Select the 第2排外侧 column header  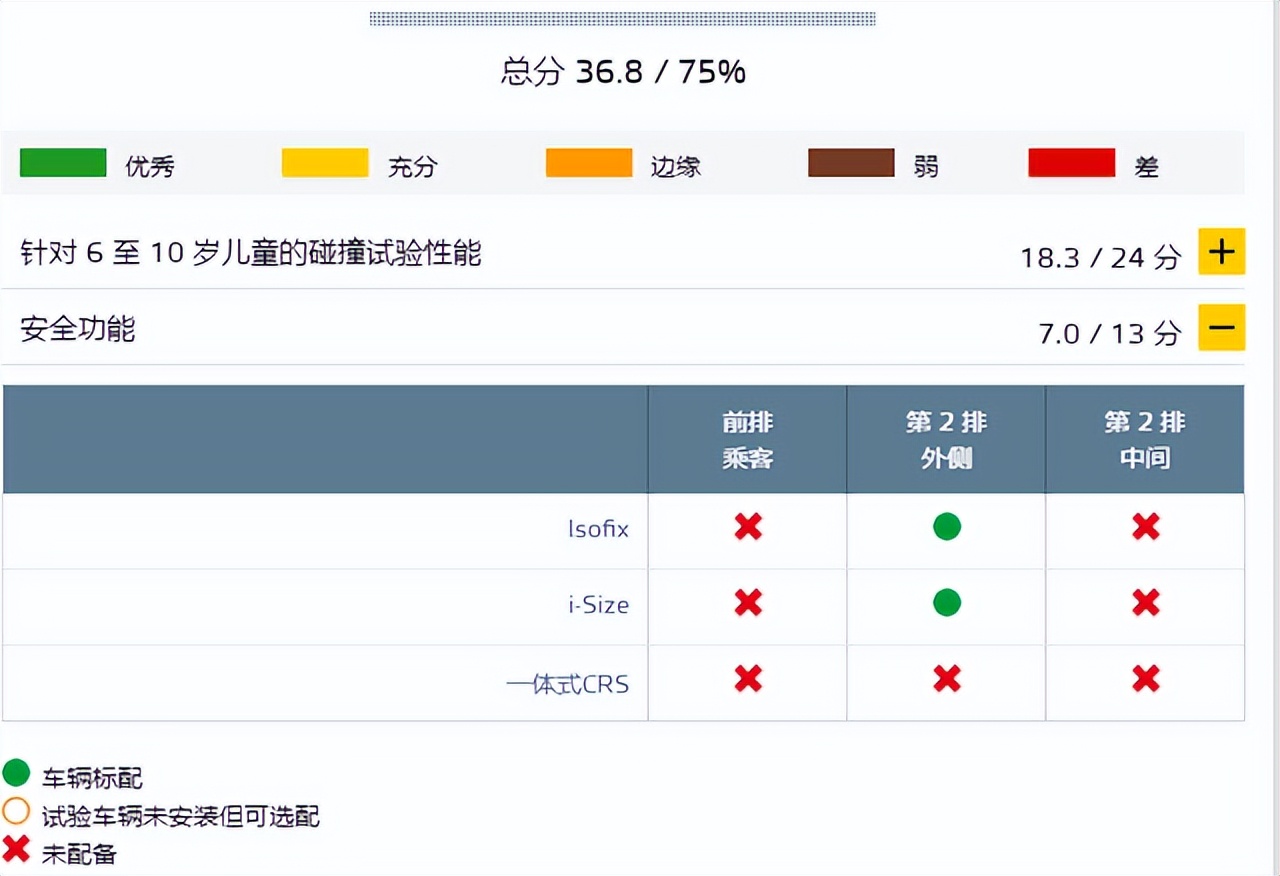click(946, 440)
